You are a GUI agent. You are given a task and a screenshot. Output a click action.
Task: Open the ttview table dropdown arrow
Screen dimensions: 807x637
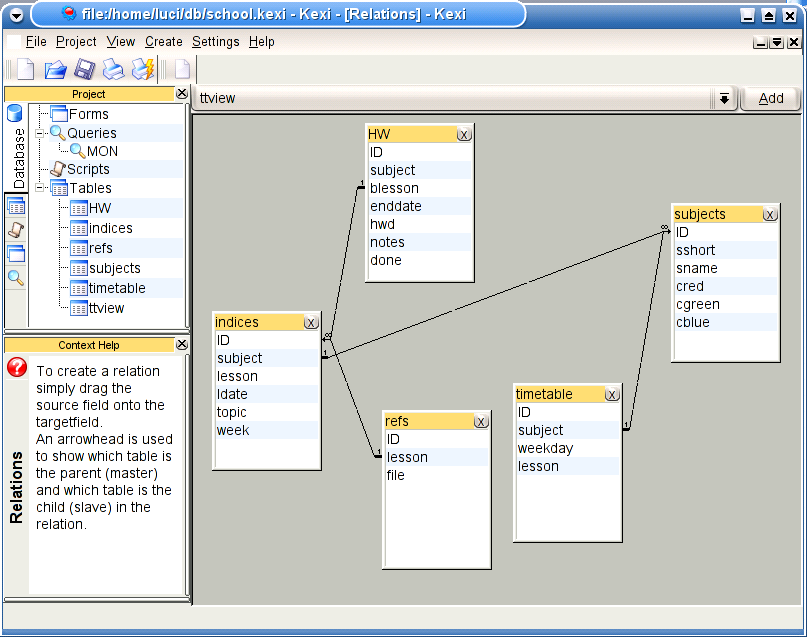tap(723, 98)
